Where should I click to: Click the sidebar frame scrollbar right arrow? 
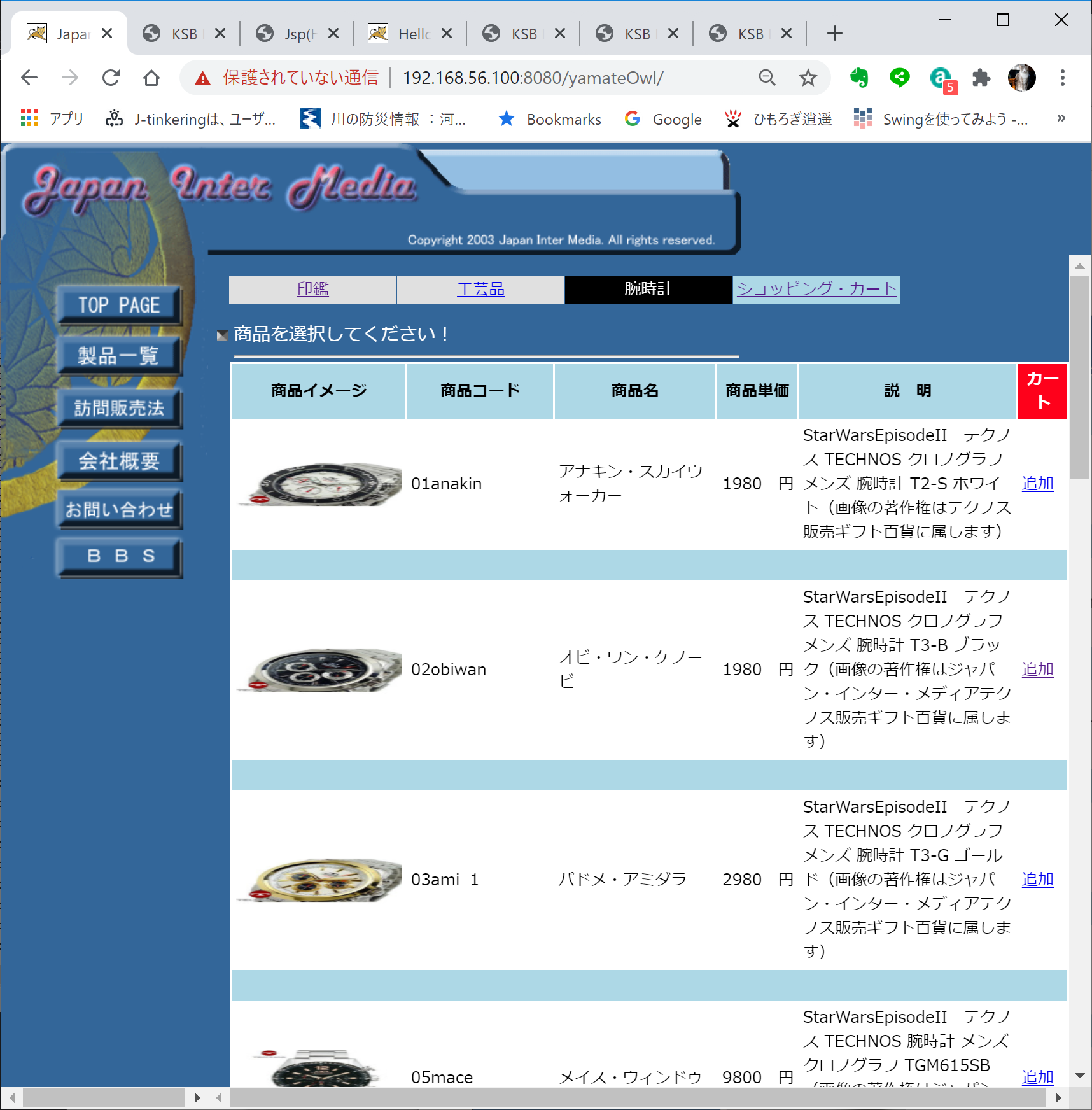tap(197, 1098)
